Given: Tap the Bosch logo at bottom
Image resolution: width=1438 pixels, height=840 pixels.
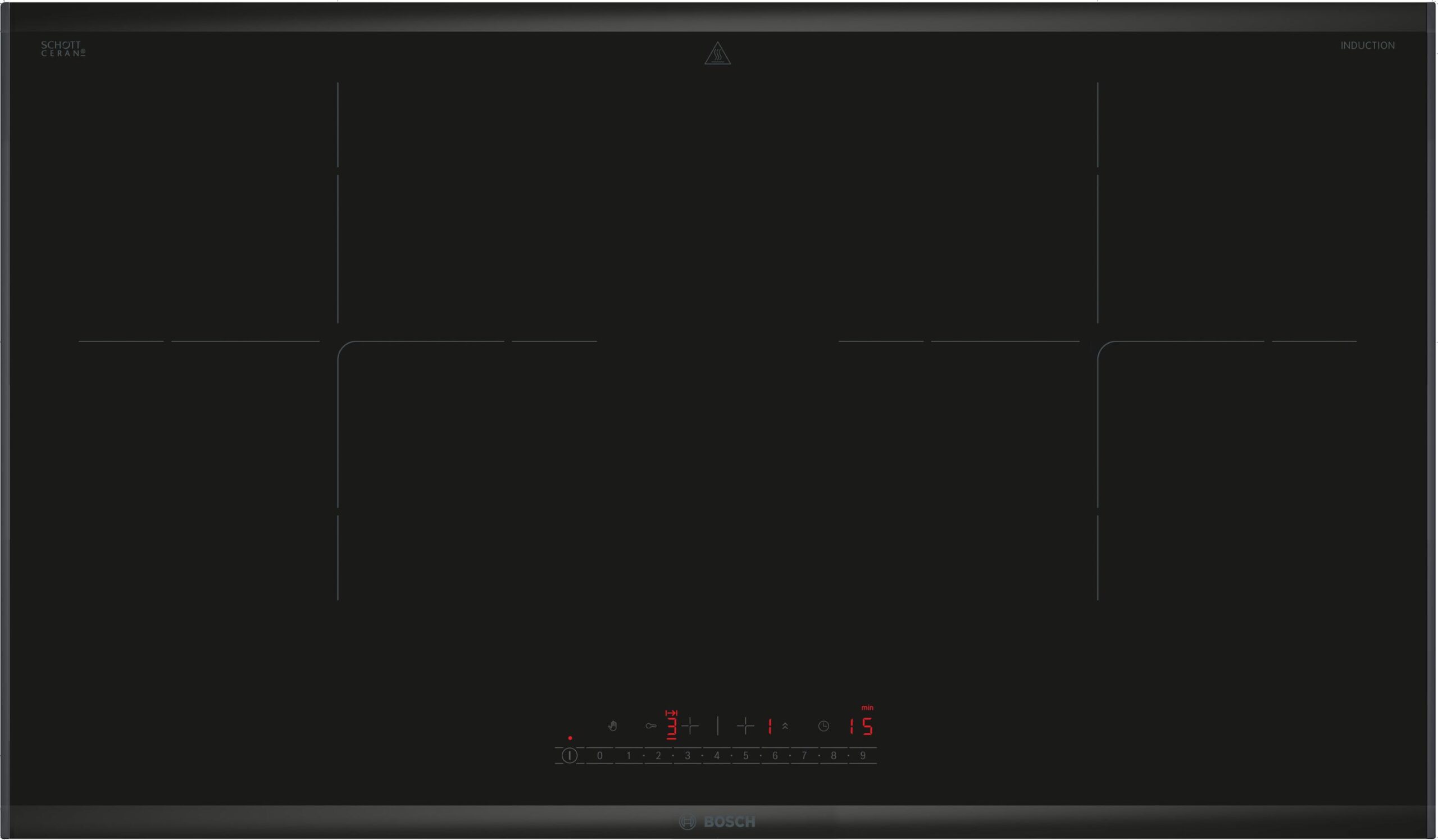Looking at the screenshot, I should (x=717, y=822).
